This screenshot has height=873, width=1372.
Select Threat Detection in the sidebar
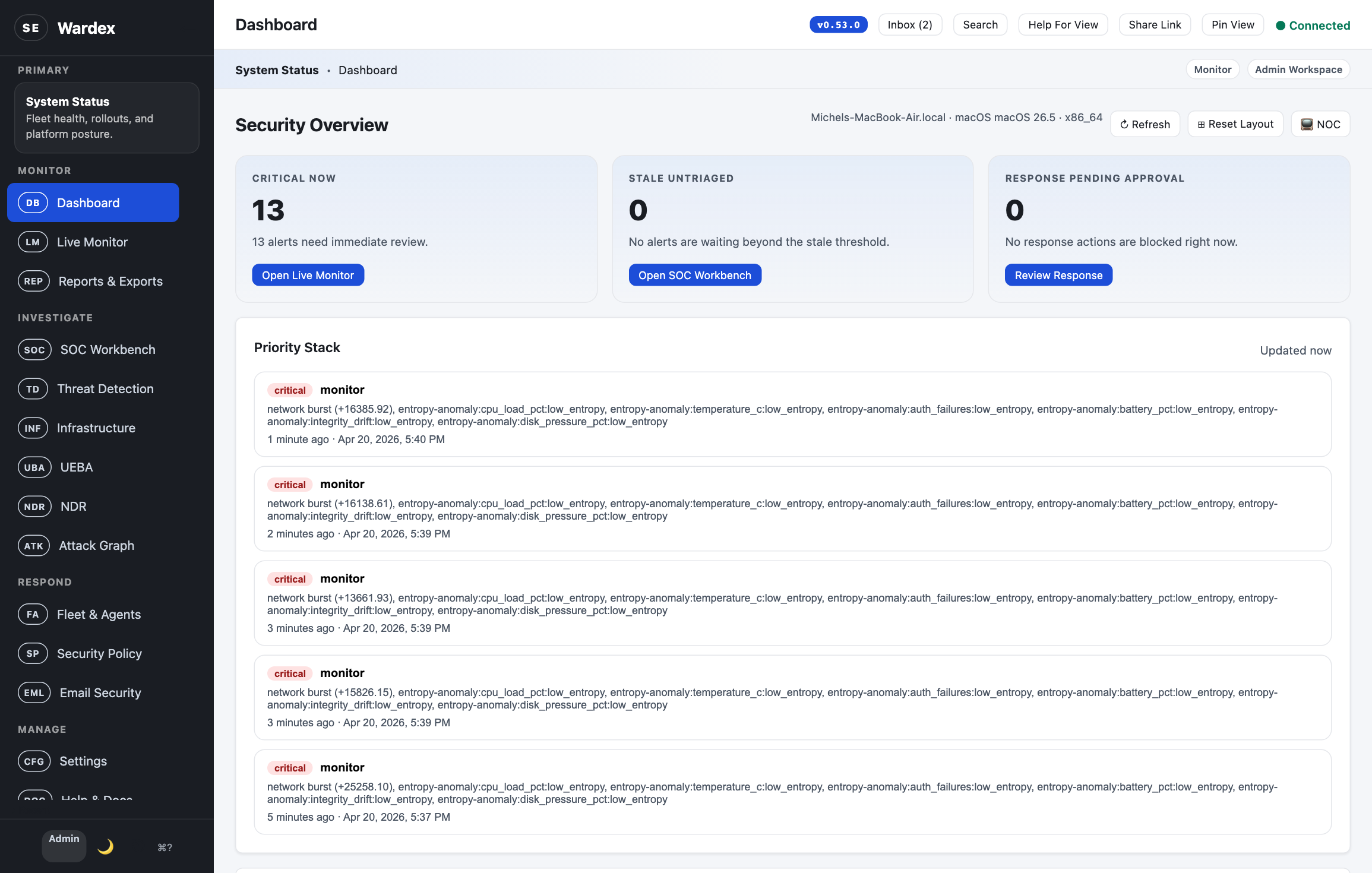105,388
